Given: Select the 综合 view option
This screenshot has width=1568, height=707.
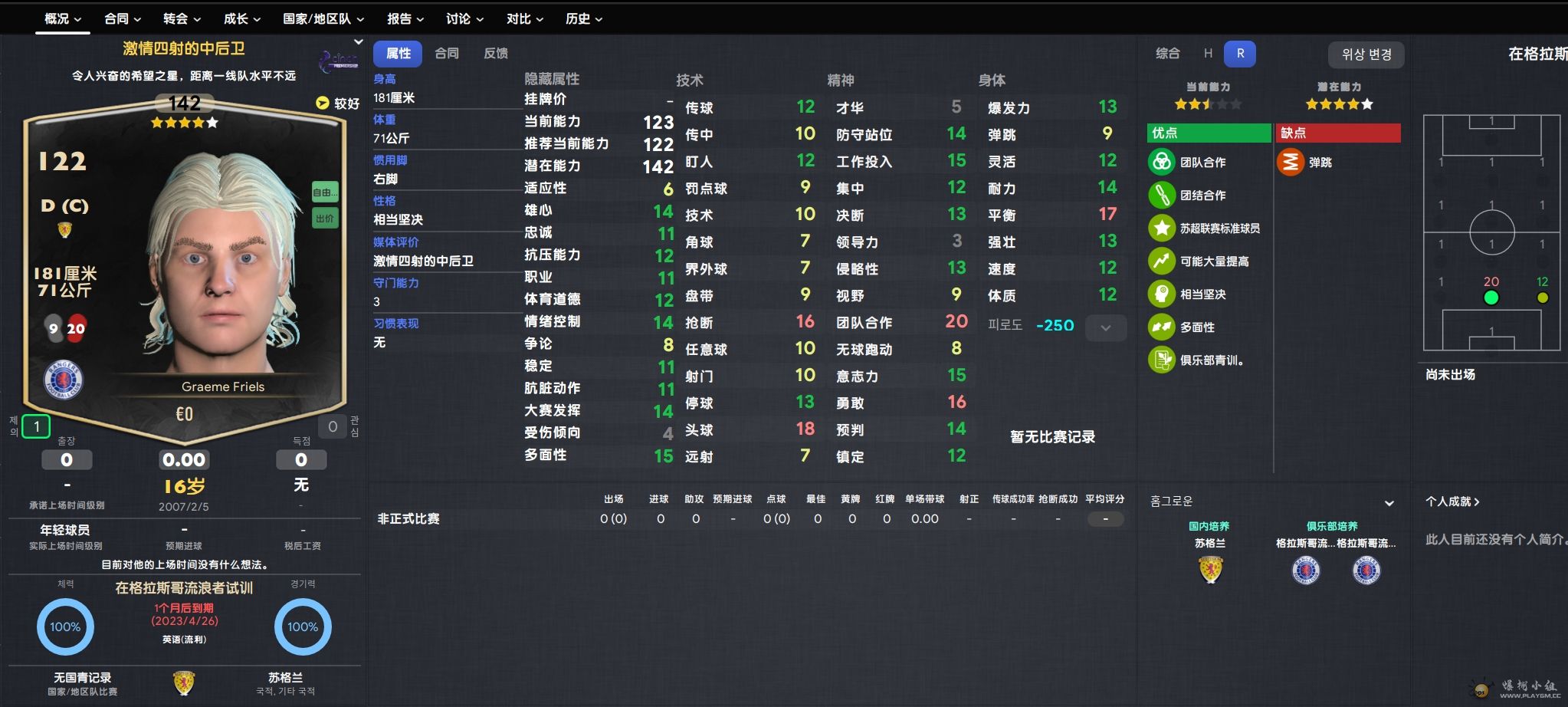Looking at the screenshot, I should point(1167,54).
